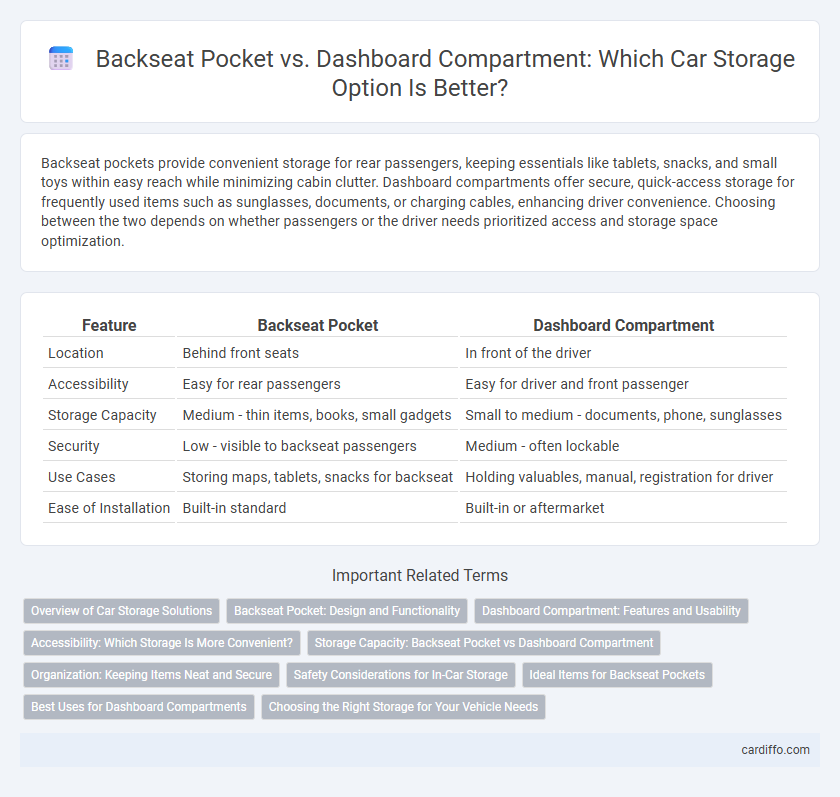Click the page title heading text
The width and height of the screenshot is (840, 797).
point(445,73)
